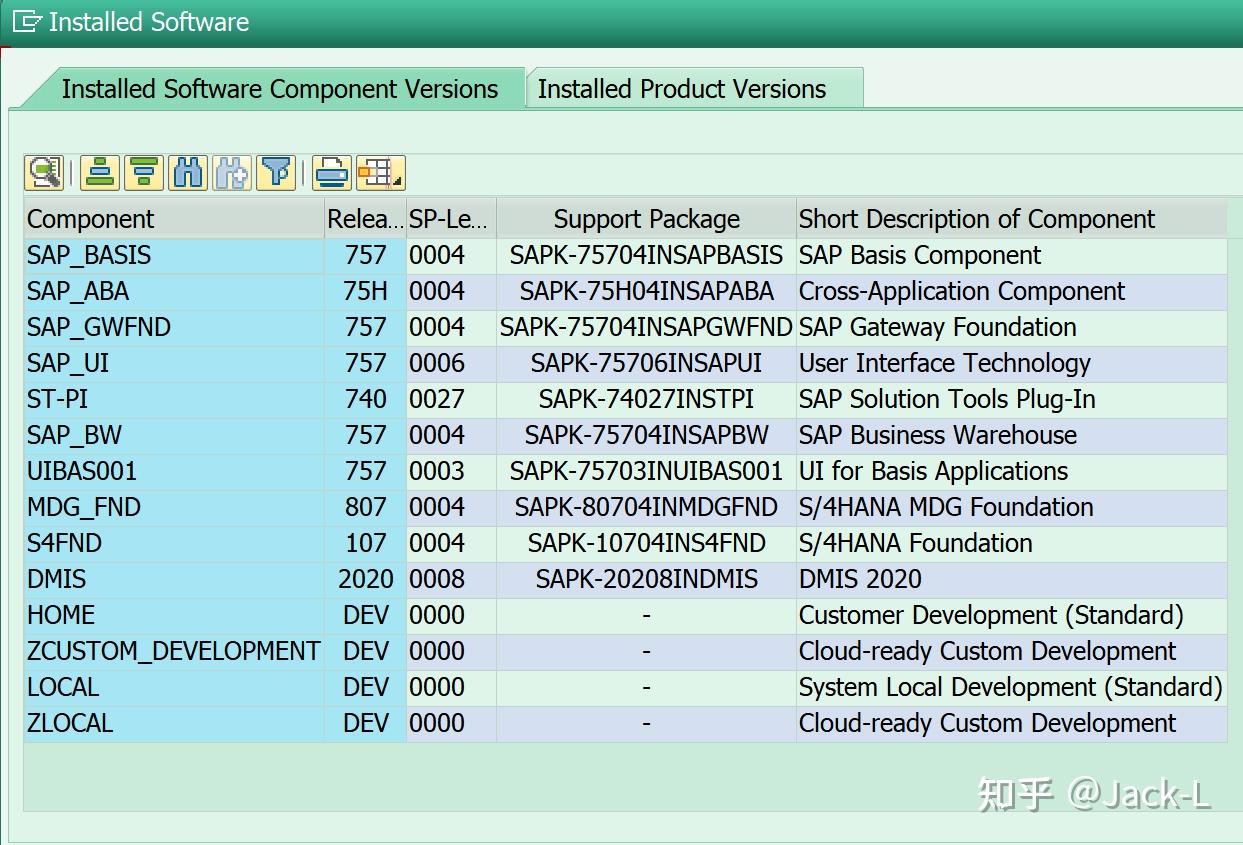
Task: Click support package SAPK-80704INMDGFND
Action: point(646,507)
